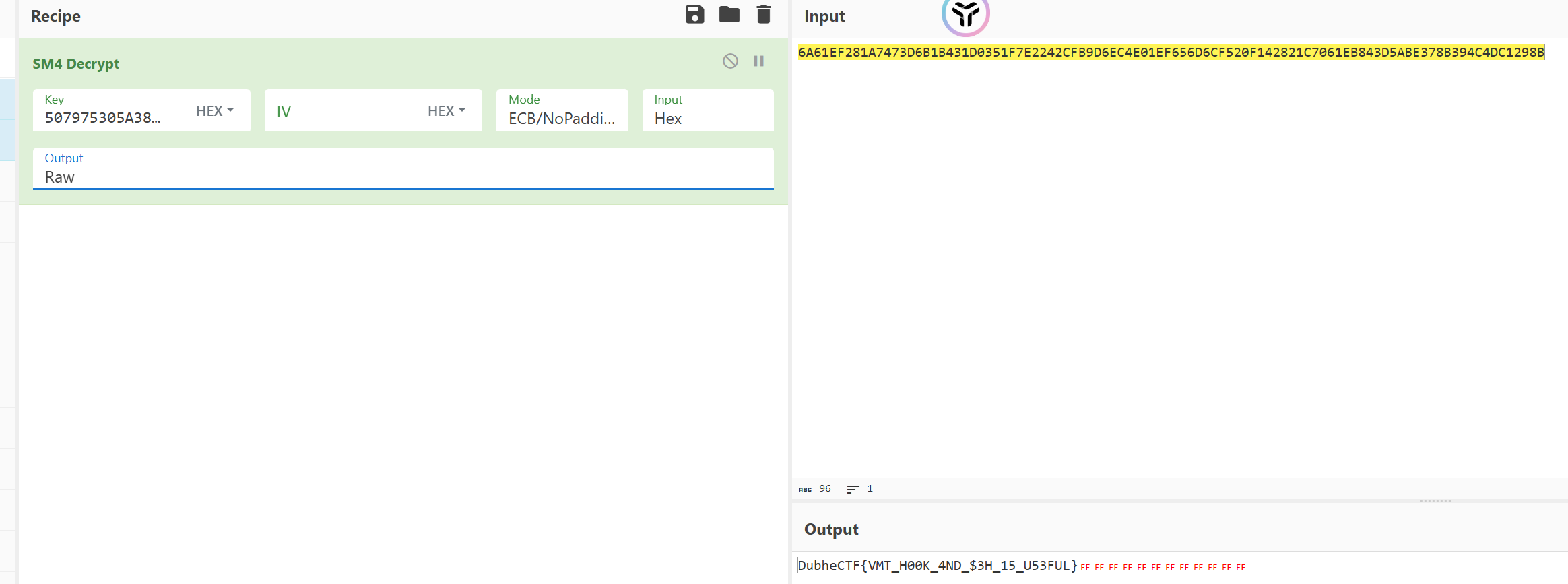1568x584 pixels.
Task: Open the Key format HEX dropdown
Action: (x=215, y=110)
